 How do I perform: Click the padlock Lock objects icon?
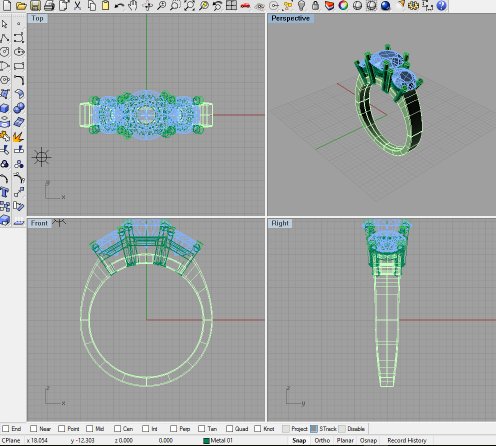tap(315, 5)
